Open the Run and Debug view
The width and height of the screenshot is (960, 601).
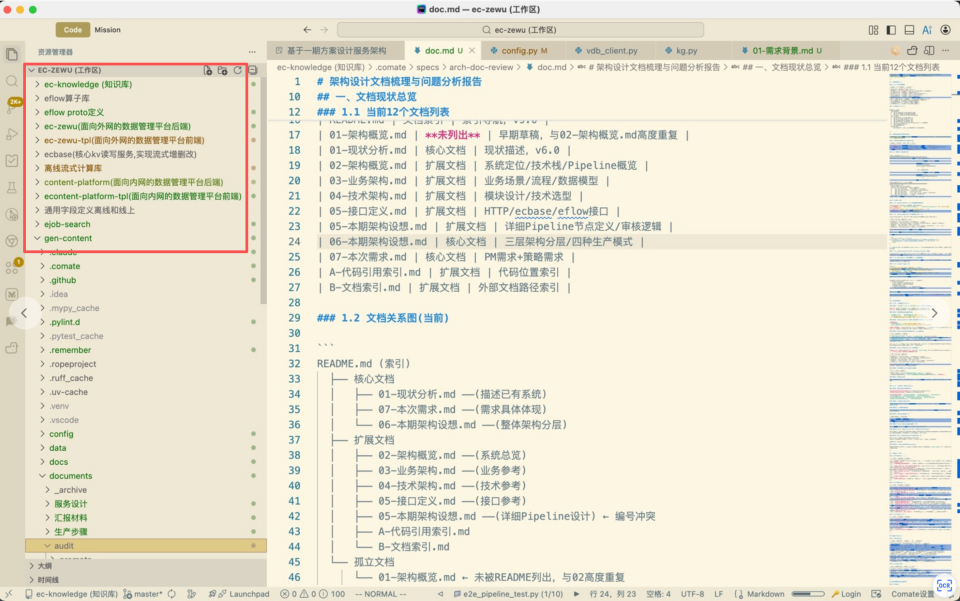[12, 134]
